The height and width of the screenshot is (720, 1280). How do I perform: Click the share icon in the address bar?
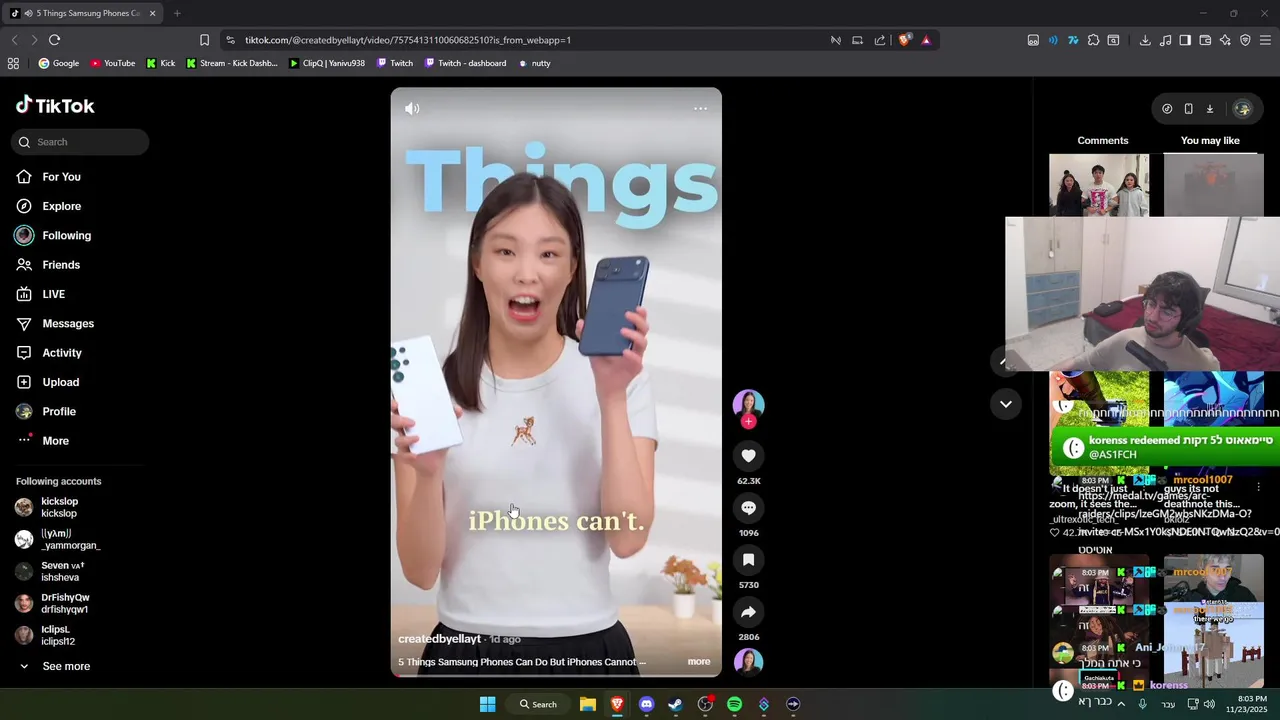coord(880,40)
